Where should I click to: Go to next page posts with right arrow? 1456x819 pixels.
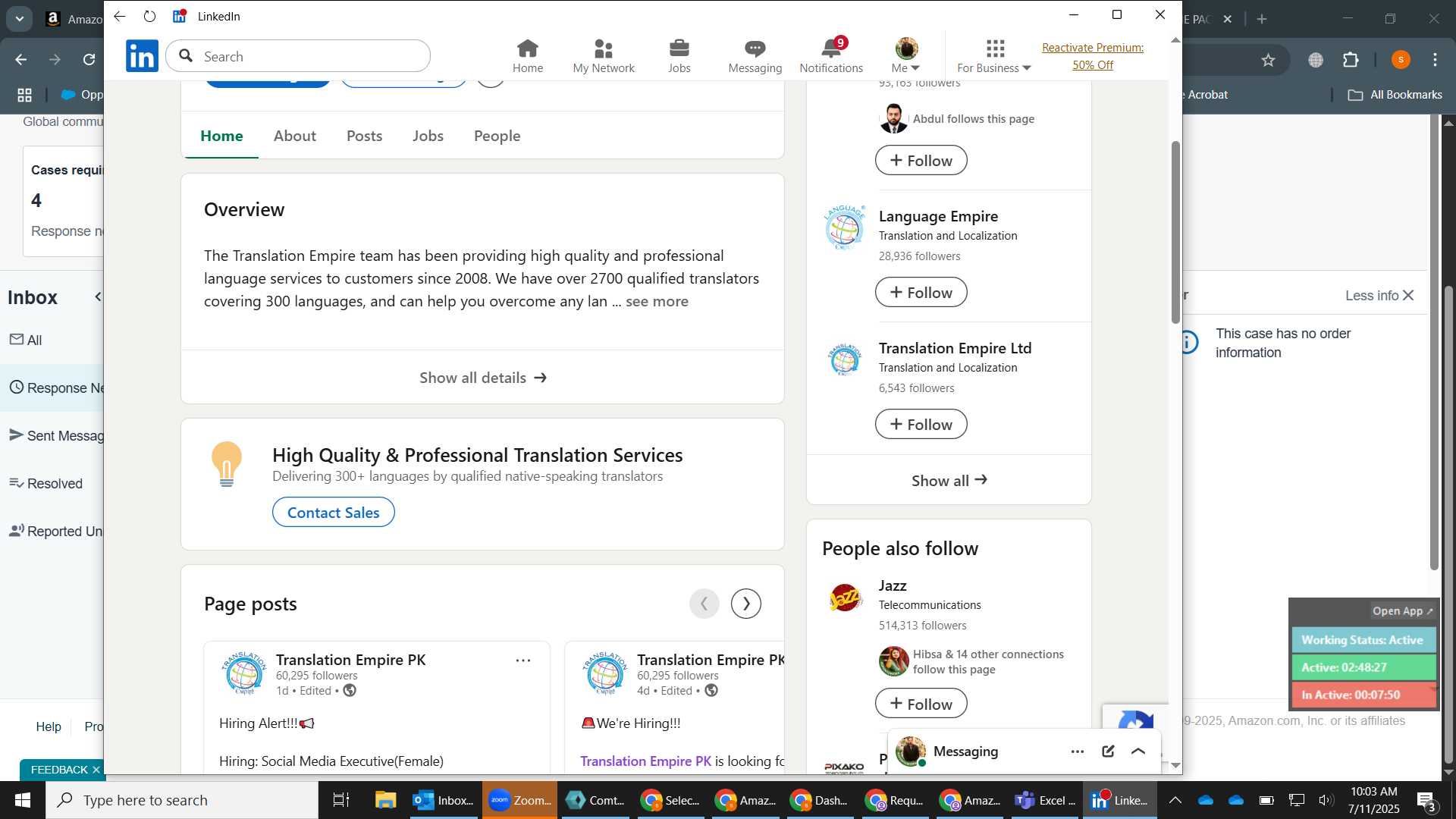pos(746,604)
